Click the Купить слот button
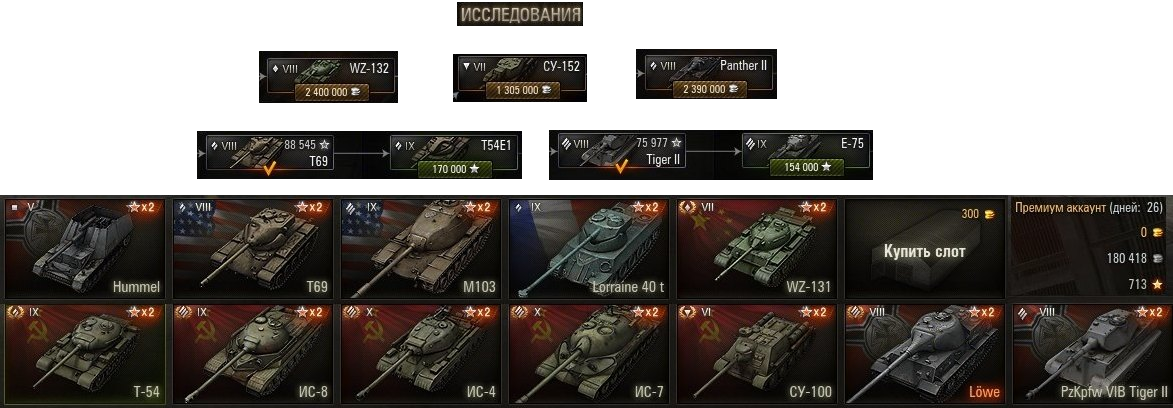The width and height of the screenshot is (1173, 408). [x=924, y=249]
